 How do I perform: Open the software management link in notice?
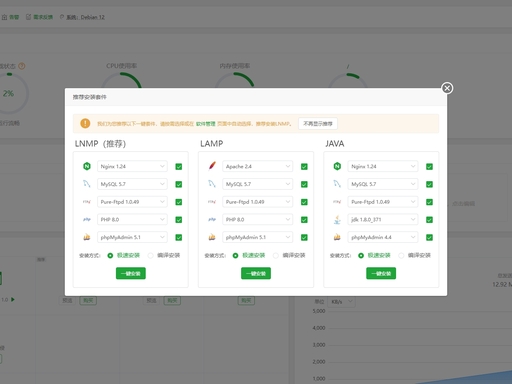205,124
